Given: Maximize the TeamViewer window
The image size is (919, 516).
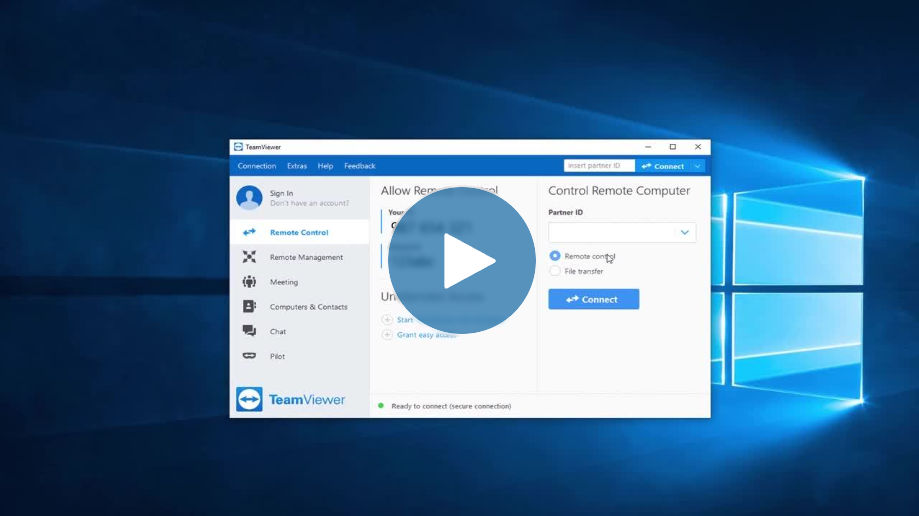Looking at the screenshot, I should 673,147.
